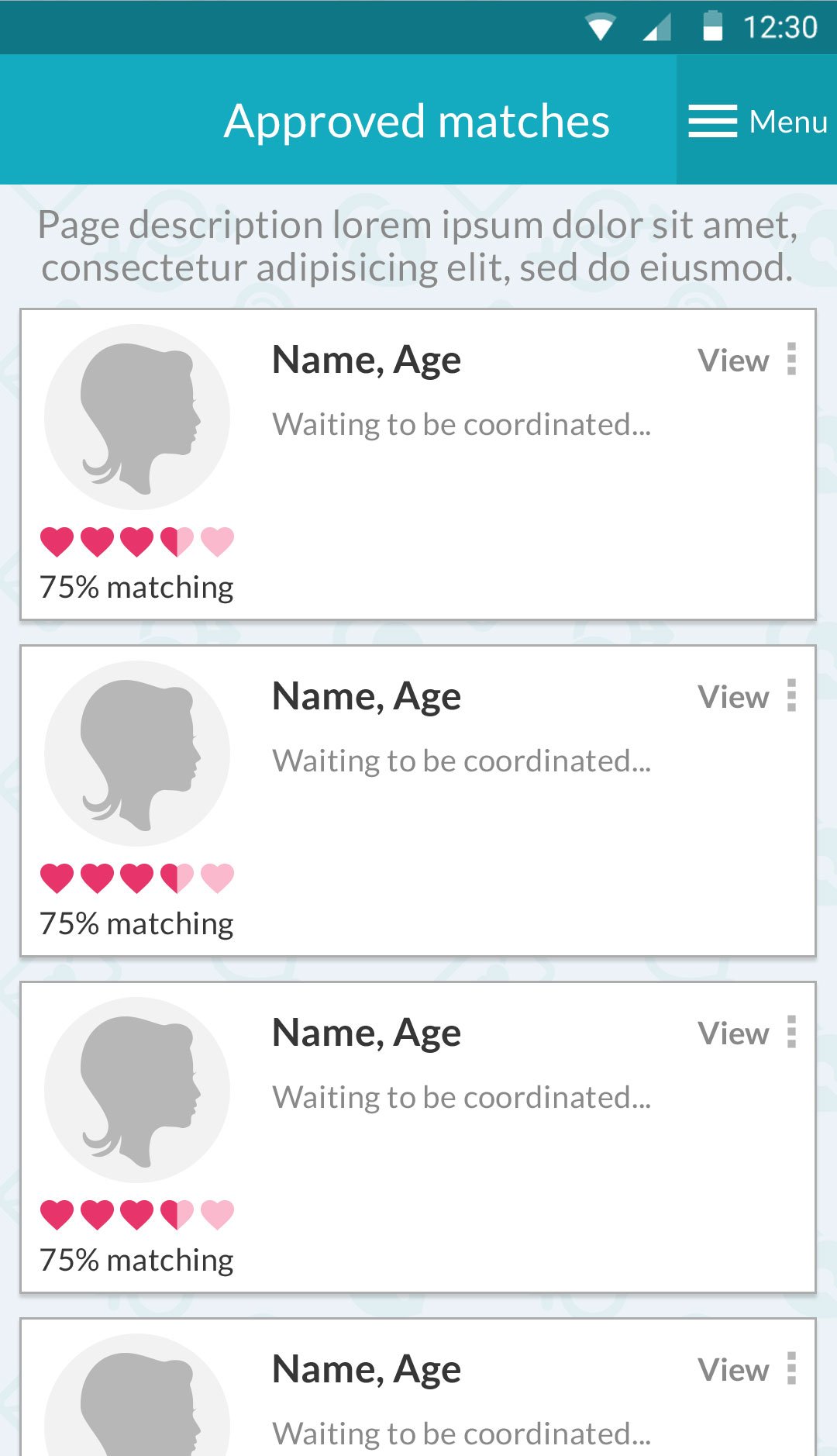Screen dimensions: 837x1456
Task: Tap the Wi-Fi status icon
Action: point(601,27)
